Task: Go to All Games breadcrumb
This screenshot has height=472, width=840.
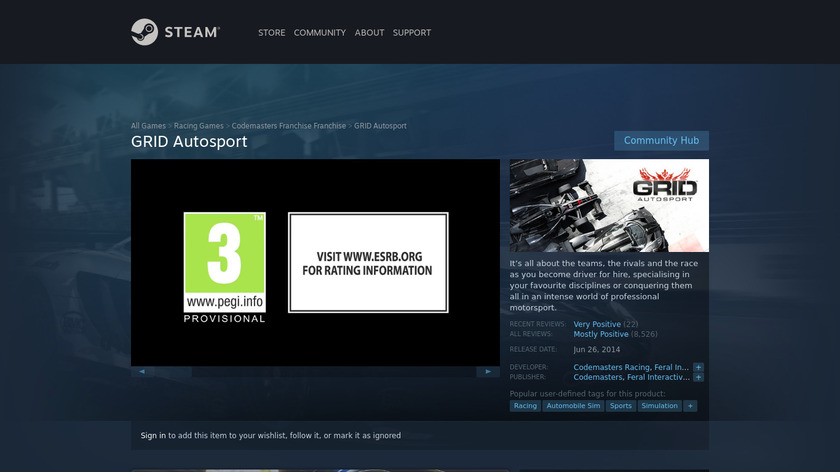Action: click(148, 126)
